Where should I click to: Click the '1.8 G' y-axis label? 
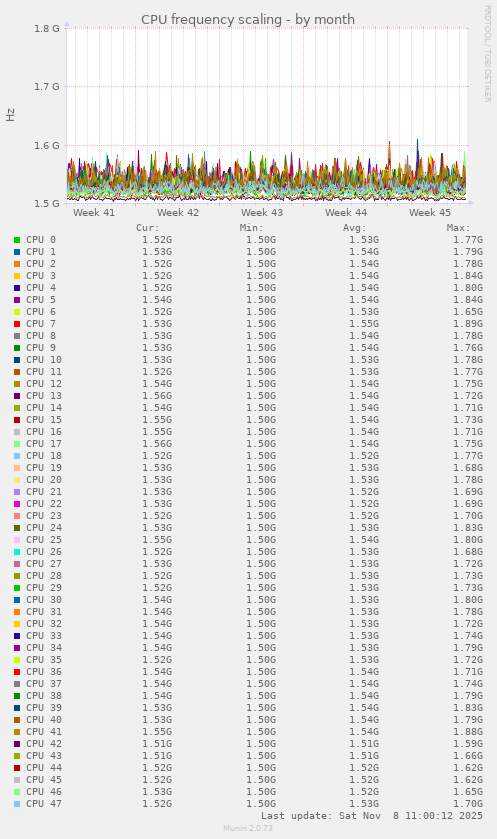pyautogui.click(x=47, y=28)
